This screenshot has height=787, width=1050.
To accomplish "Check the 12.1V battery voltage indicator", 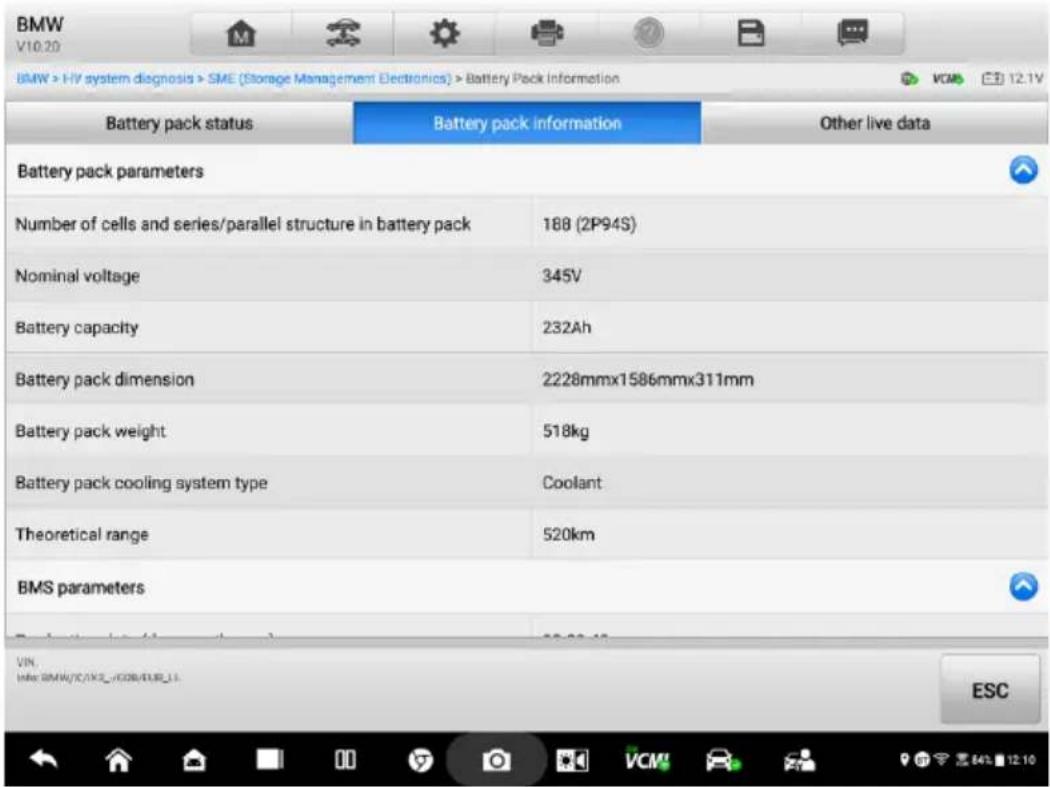I will tap(1012, 79).
